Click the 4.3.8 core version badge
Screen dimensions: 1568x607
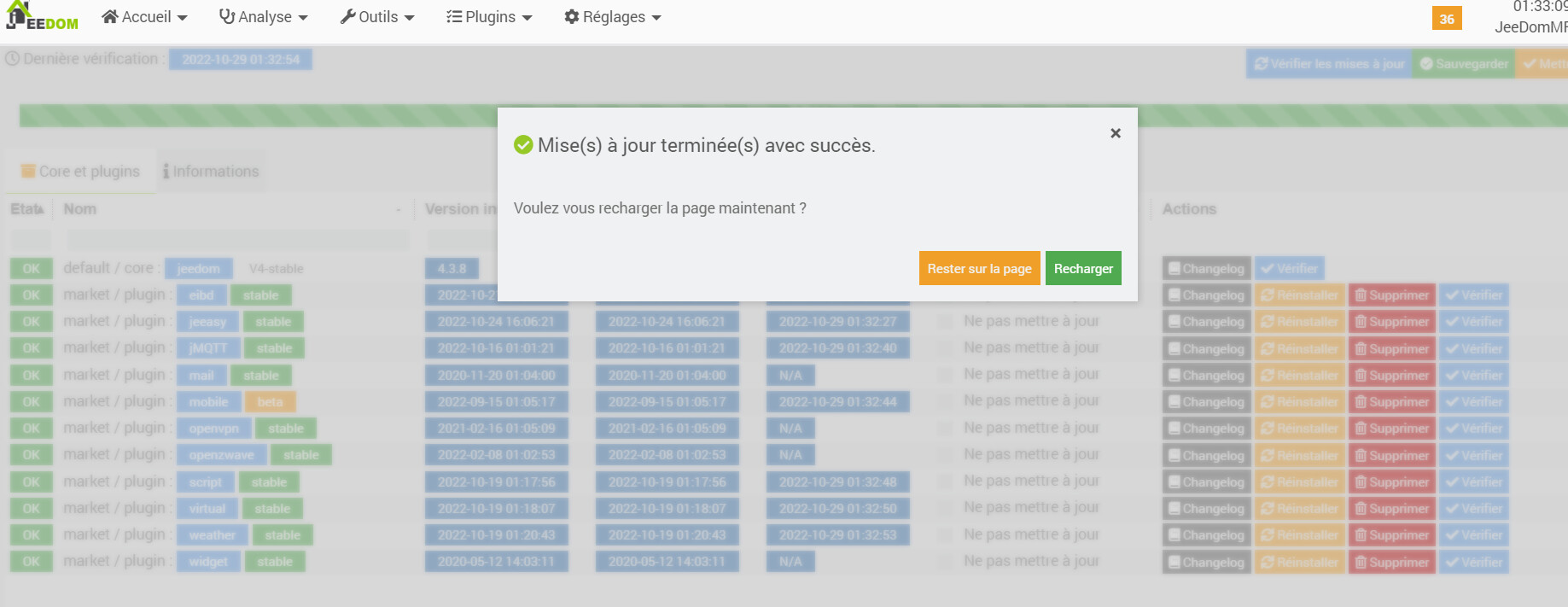click(x=452, y=269)
